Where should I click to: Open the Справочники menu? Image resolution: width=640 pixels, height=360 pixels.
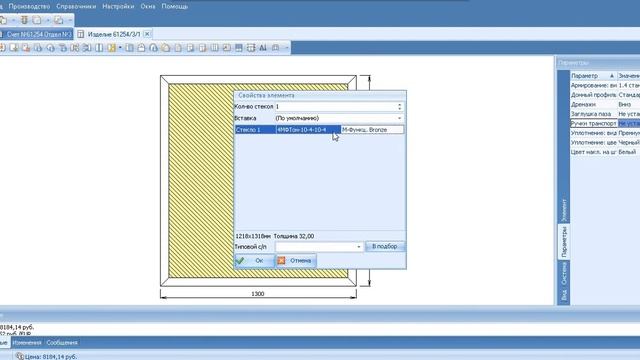coord(76,7)
